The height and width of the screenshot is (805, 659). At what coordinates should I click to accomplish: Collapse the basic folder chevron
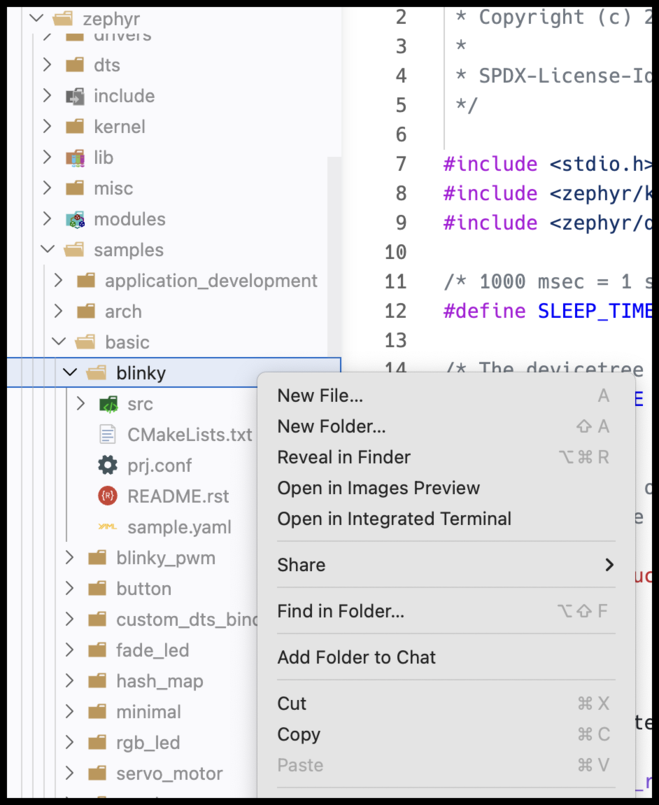coord(59,342)
